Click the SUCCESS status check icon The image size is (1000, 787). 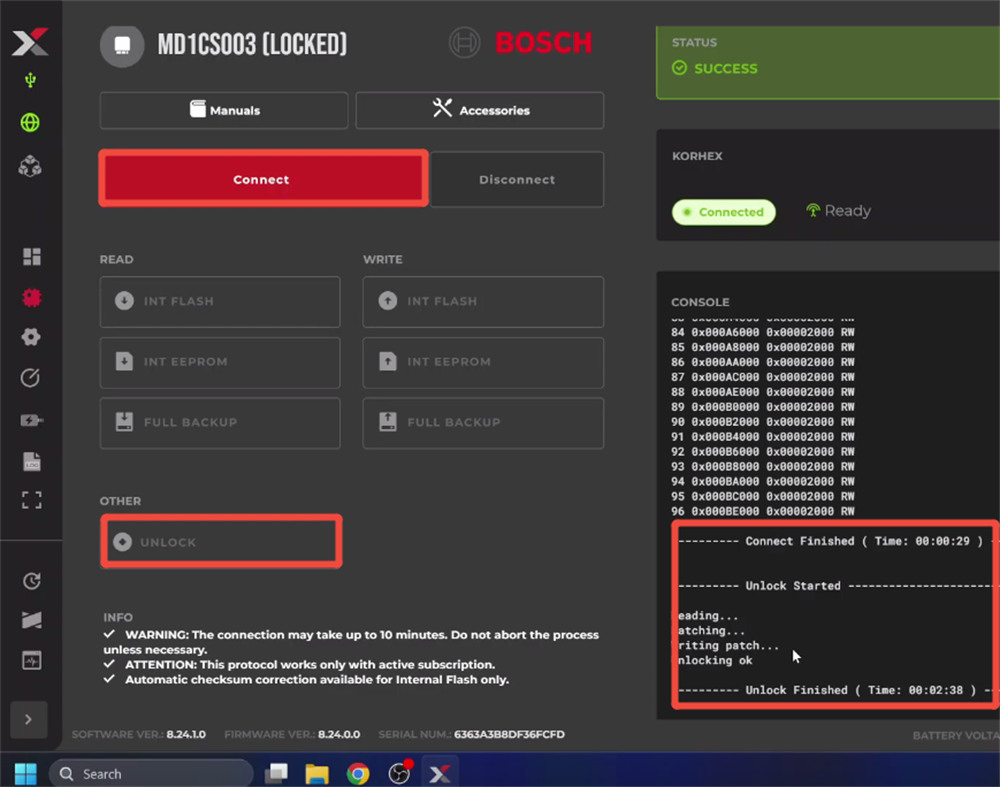[680, 68]
